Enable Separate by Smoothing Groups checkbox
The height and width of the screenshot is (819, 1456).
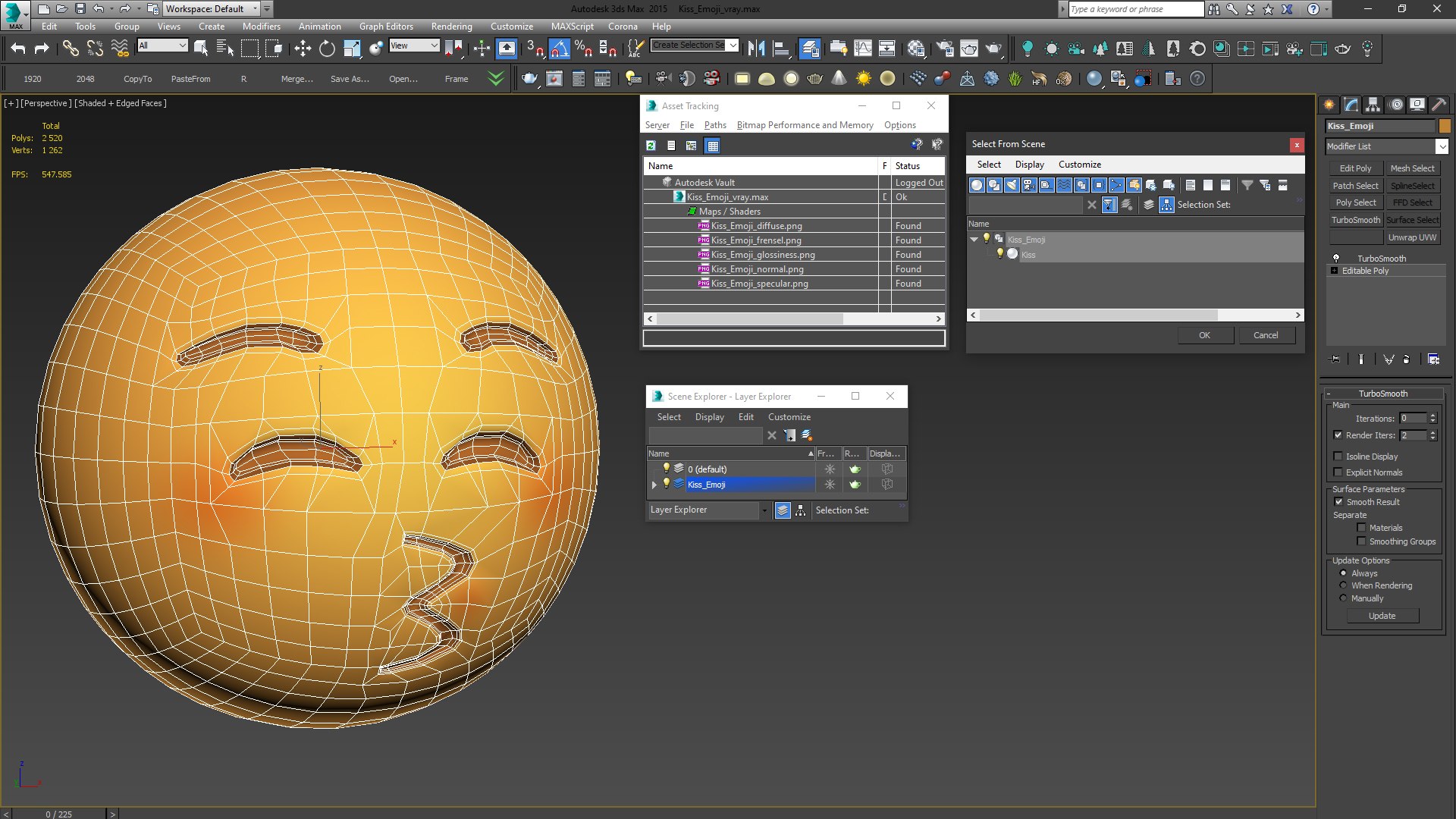(x=1361, y=541)
